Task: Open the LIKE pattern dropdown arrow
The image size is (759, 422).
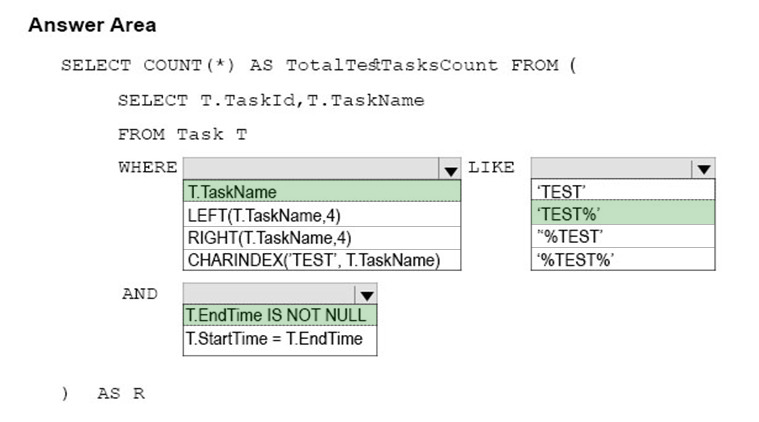Action: (703, 169)
